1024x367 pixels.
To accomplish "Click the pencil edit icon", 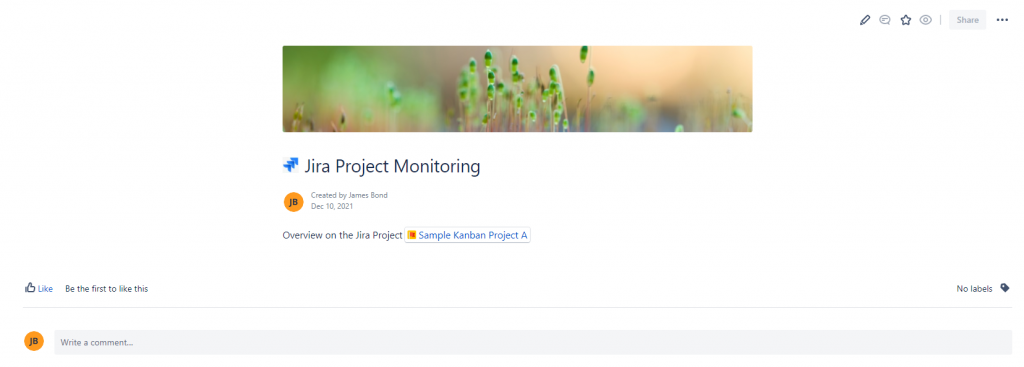I will pos(865,20).
